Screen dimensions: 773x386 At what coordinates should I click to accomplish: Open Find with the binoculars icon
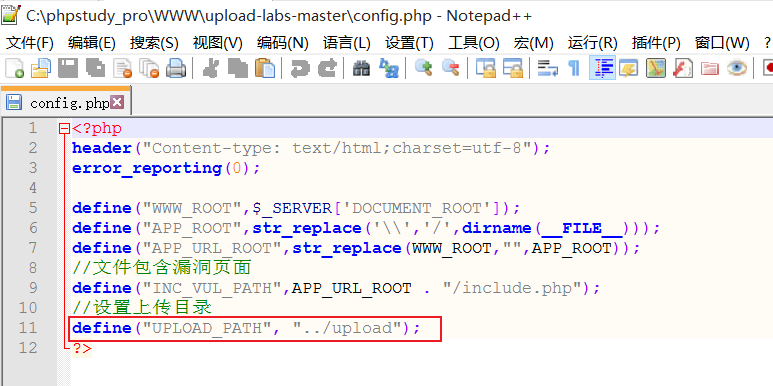(361, 68)
